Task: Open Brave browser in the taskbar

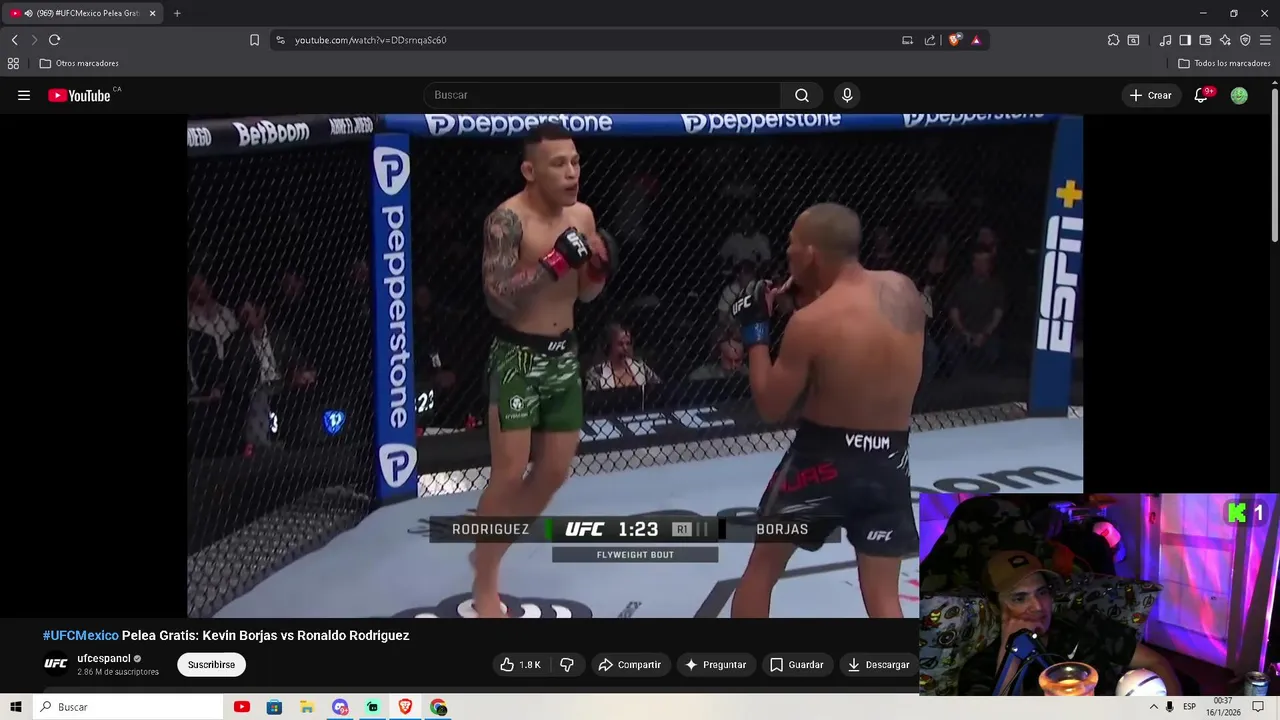Action: click(405, 707)
